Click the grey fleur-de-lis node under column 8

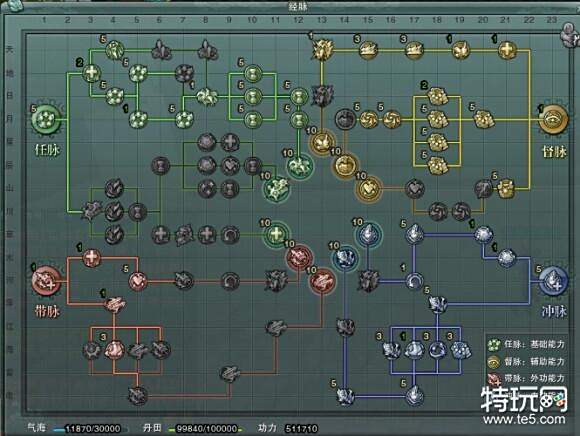tap(207, 50)
